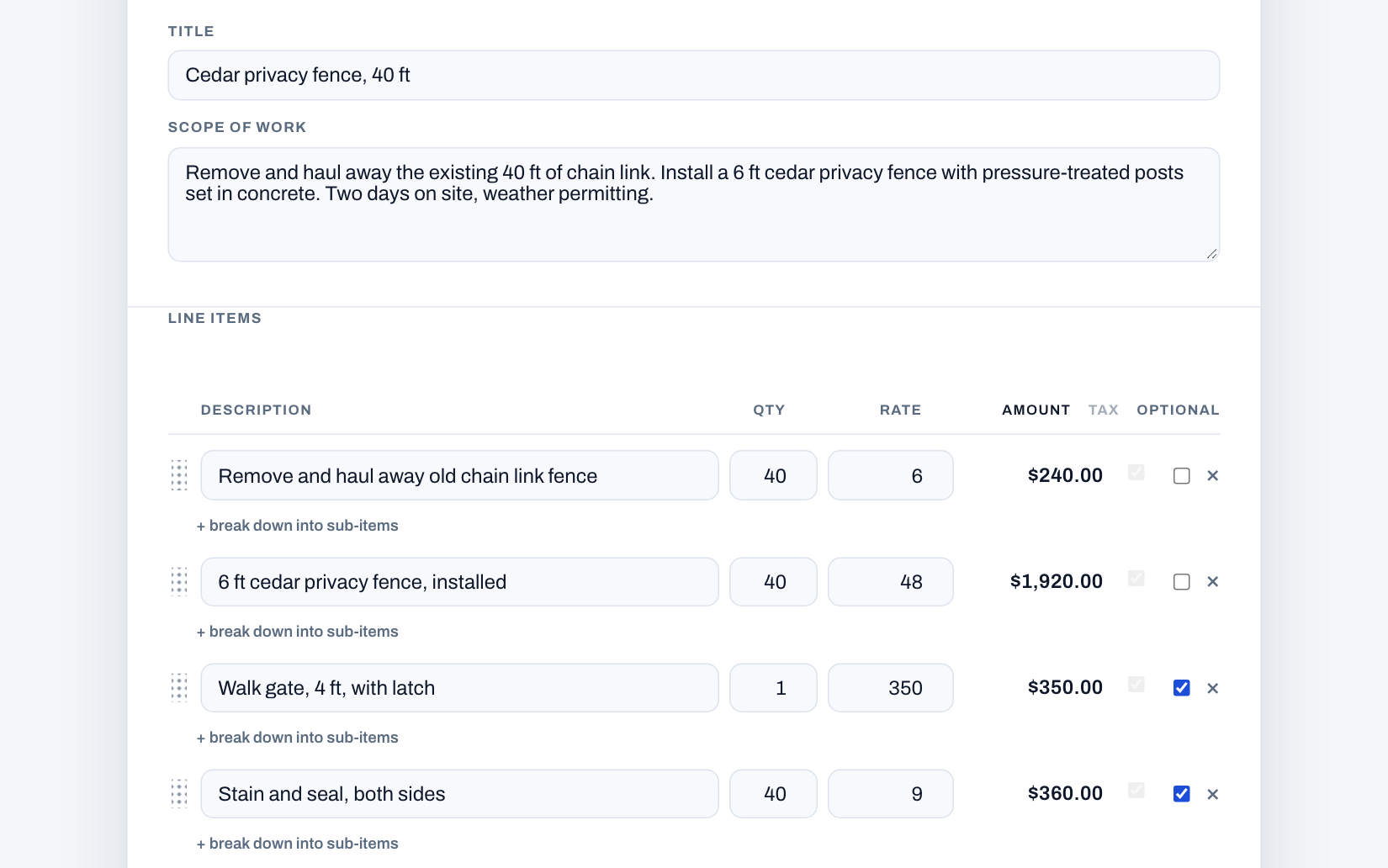
Task: Delete the 6 ft cedar privacy fence line item
Action: [x=1213, y=581]
